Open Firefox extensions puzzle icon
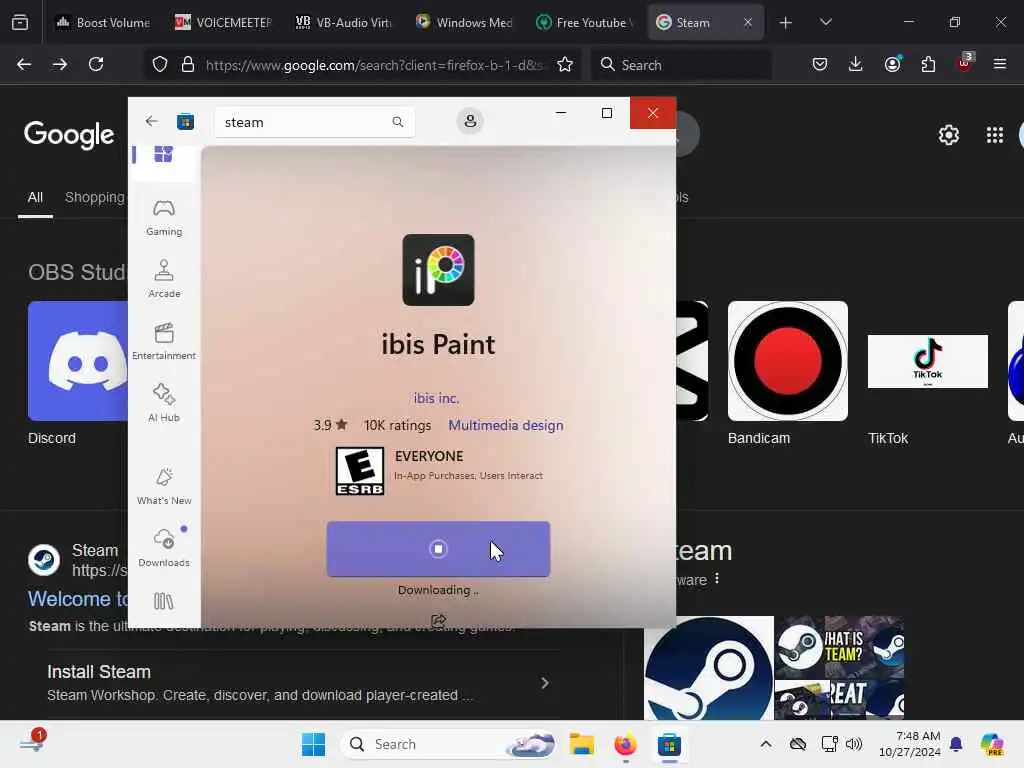Viewport: 1024px width, 768px height. pyautogui.click(x=928, y=64)
